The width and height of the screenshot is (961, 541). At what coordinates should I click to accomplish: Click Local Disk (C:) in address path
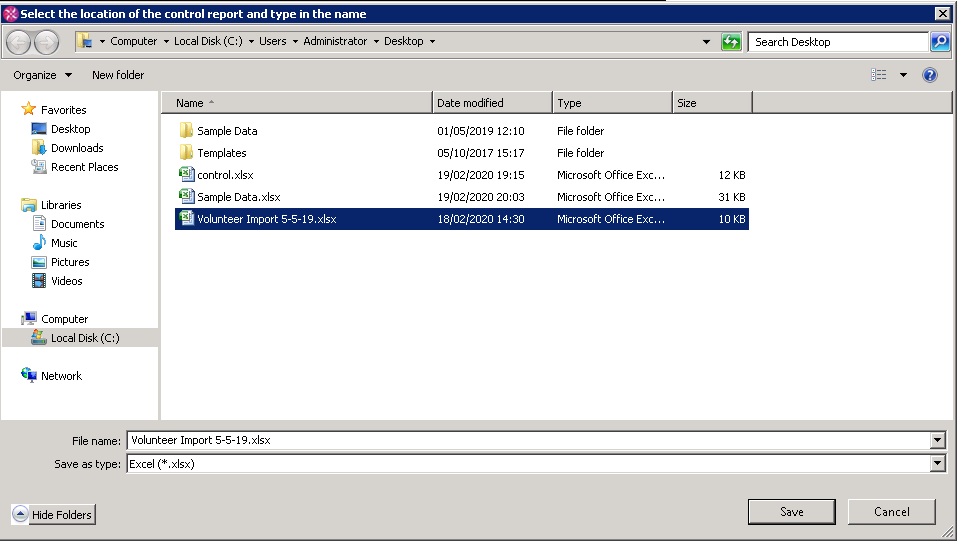(208, 41)
